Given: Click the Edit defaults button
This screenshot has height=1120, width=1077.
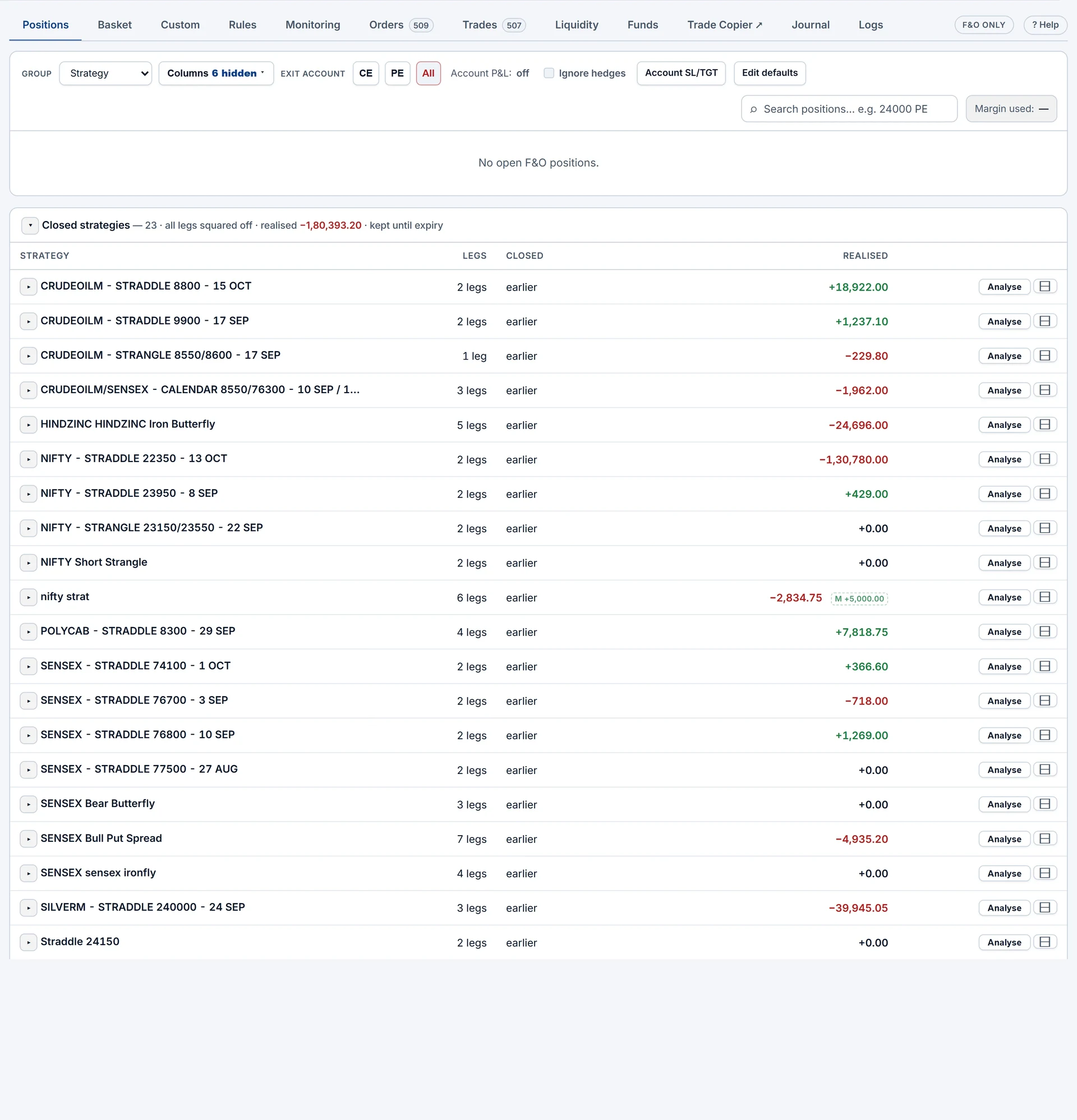Looking at the screenshot, I should [770, 73].
